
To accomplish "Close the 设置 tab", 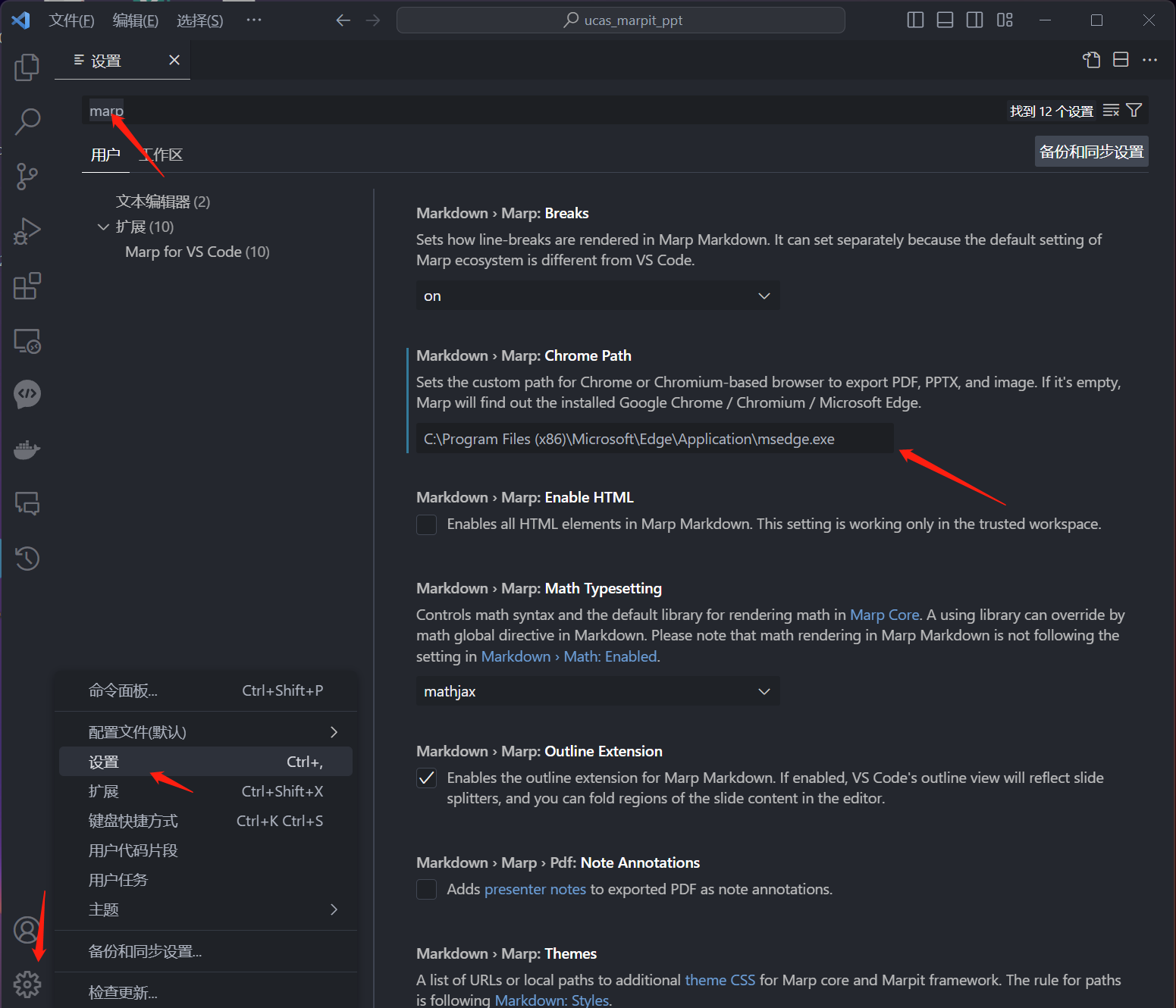I will (x=174, y=60).
